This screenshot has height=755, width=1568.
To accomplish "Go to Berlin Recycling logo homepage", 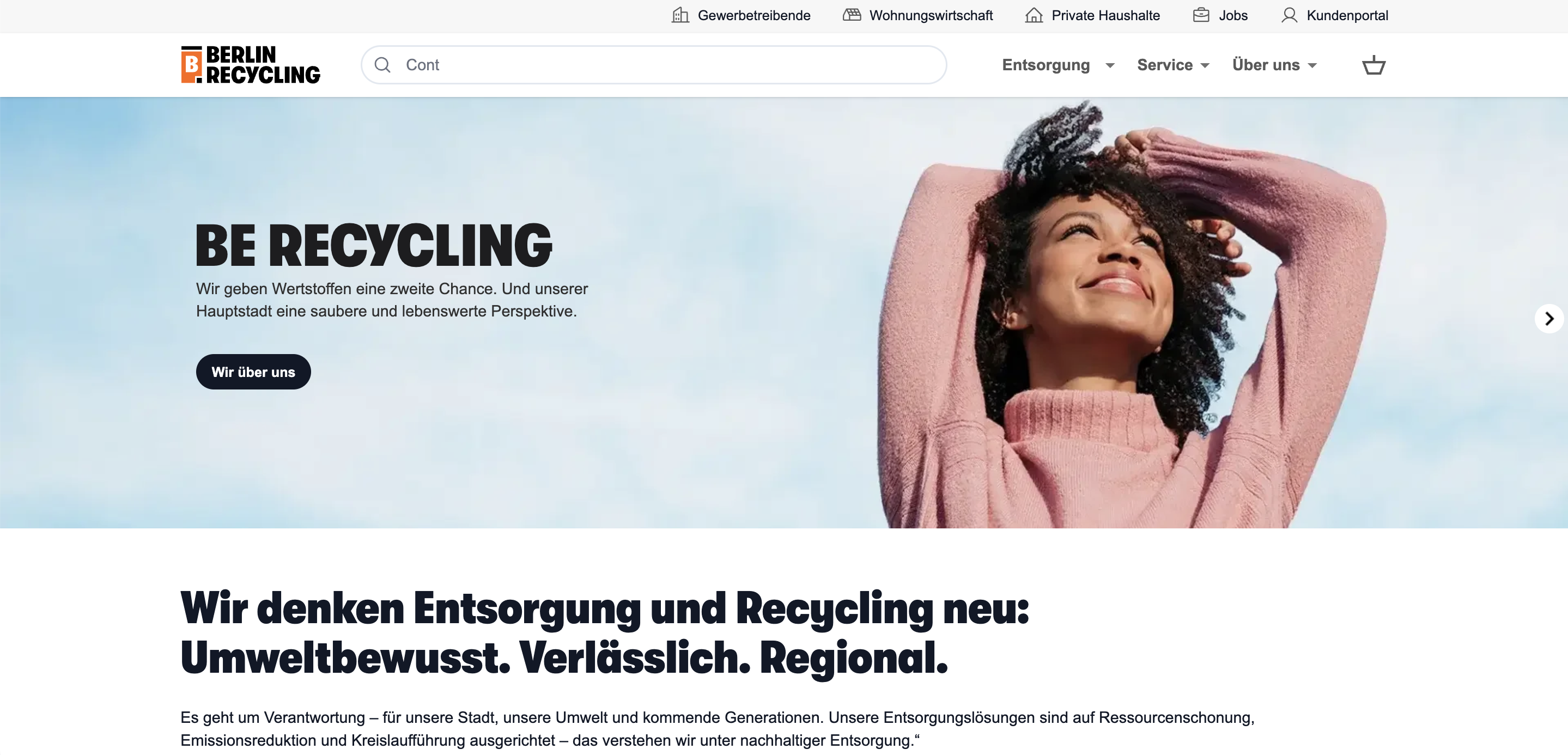I will tap(250, 64).
